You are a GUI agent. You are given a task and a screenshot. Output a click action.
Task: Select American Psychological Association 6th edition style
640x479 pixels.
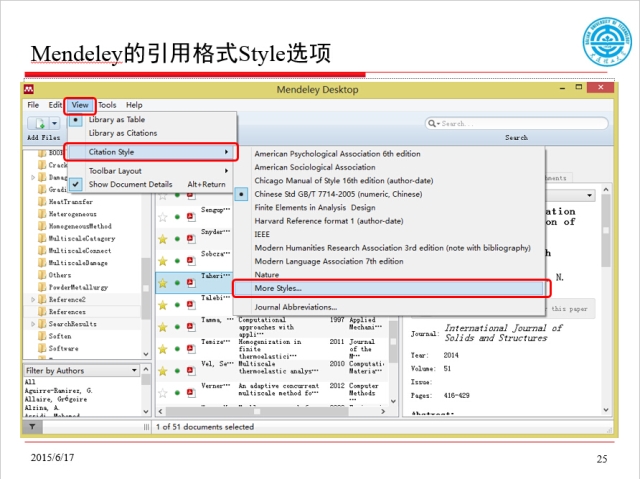(x=338, y=154)
